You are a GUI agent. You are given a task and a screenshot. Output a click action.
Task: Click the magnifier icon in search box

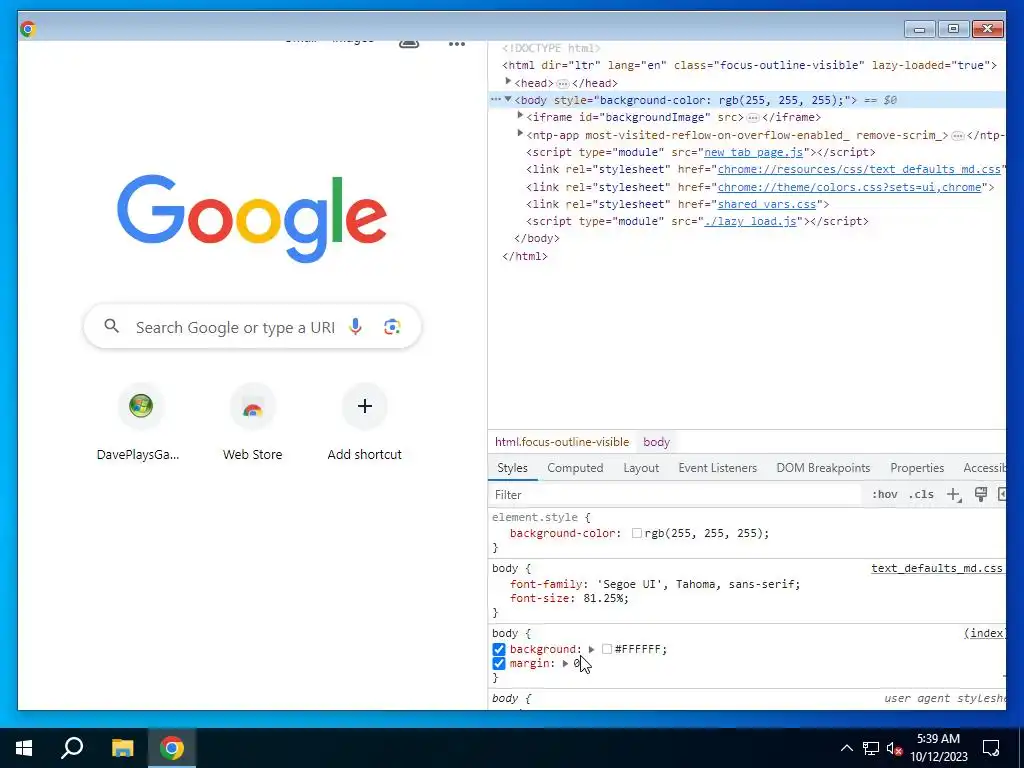[x=112, y=326]
